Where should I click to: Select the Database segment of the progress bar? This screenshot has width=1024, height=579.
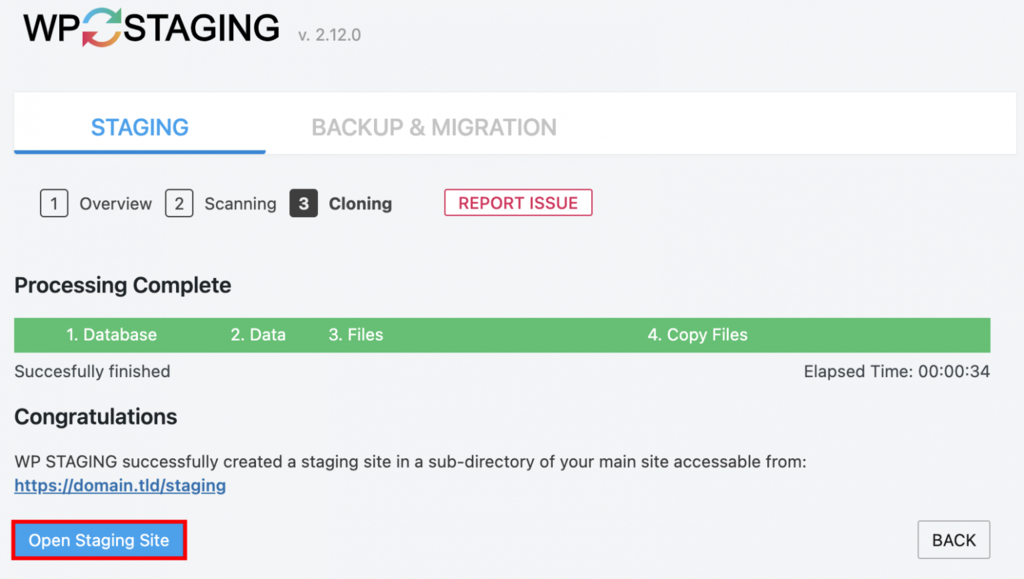click(x=111, y=335)
